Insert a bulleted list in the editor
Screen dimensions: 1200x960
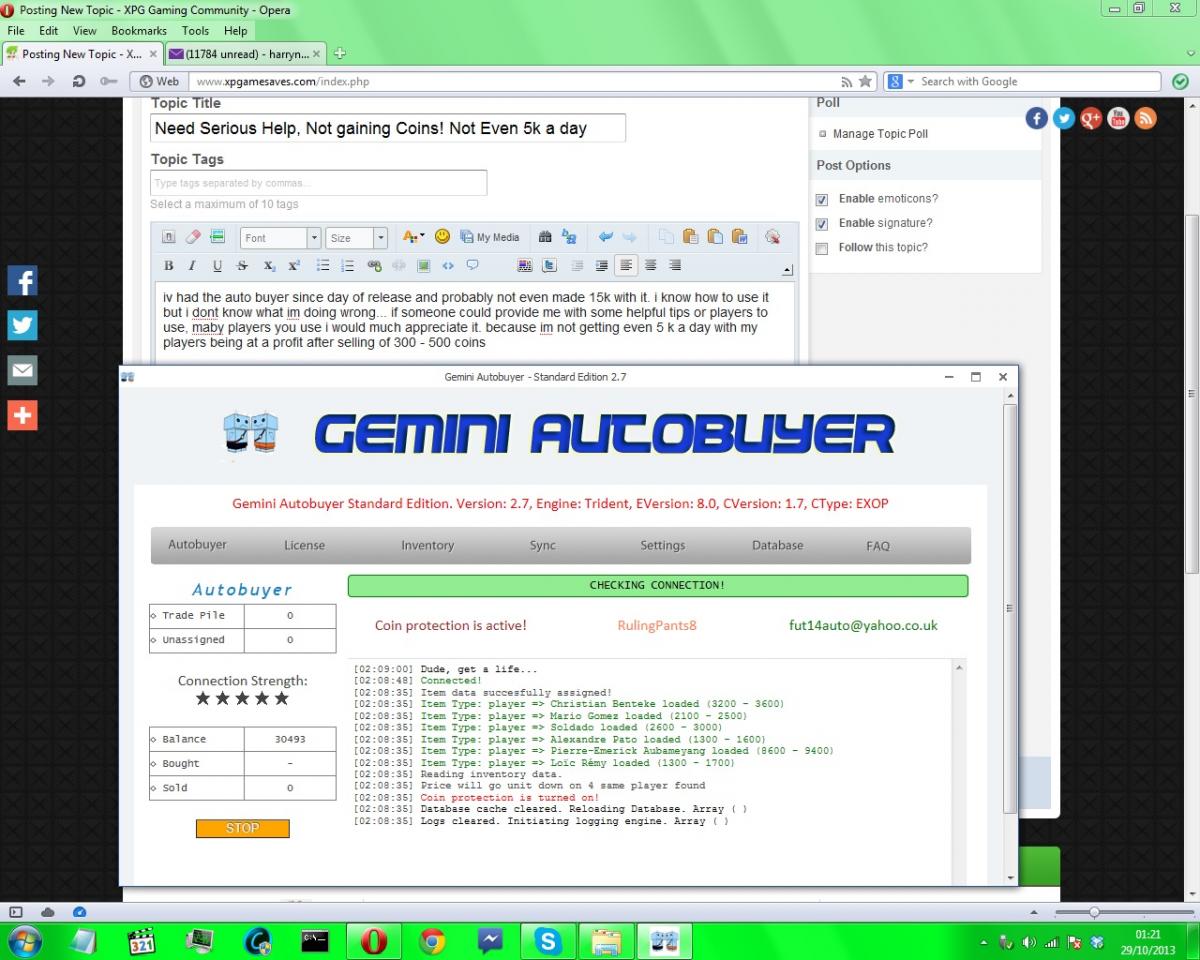tap(323, 266)
